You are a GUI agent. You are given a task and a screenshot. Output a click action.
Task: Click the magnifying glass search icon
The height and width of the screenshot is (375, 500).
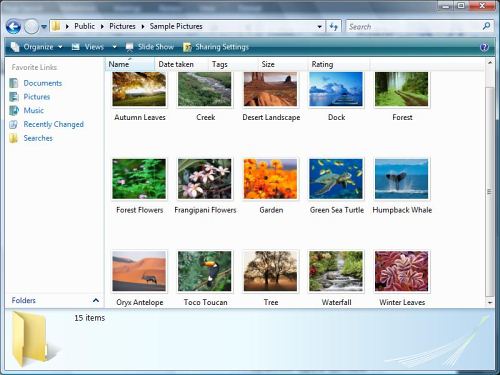click(486, 26)
